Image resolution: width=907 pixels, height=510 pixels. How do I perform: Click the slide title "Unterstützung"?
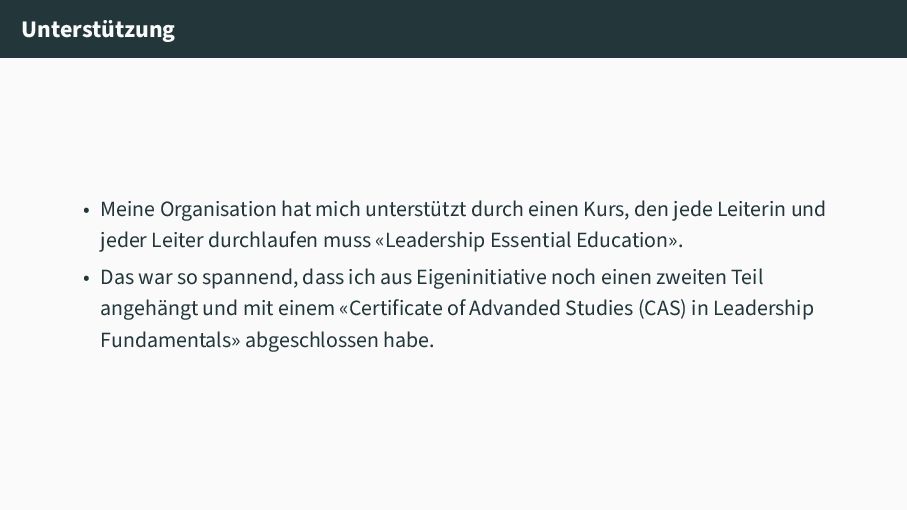coord(98,29)
